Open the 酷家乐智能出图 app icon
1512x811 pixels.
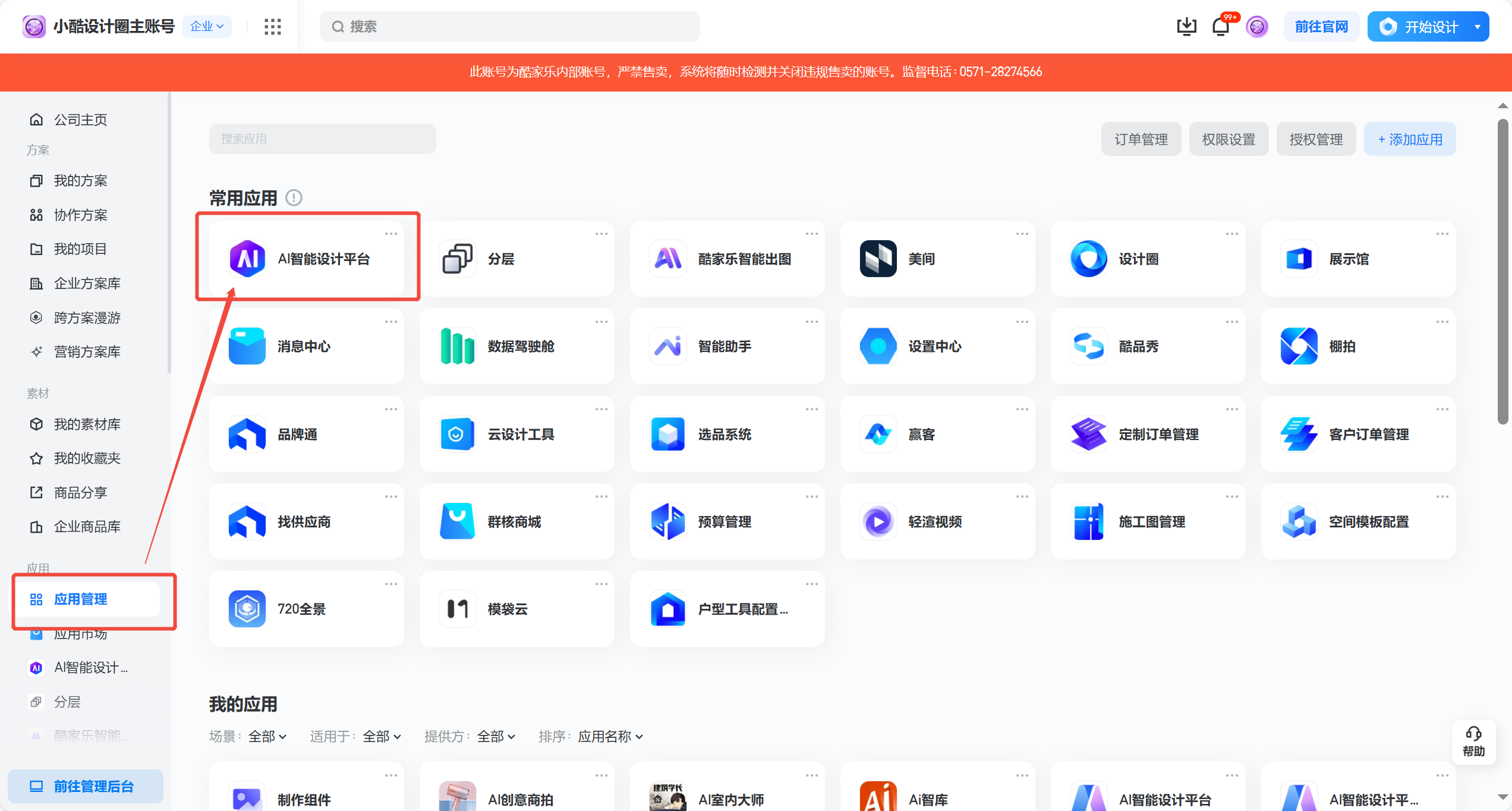[667, 259]
